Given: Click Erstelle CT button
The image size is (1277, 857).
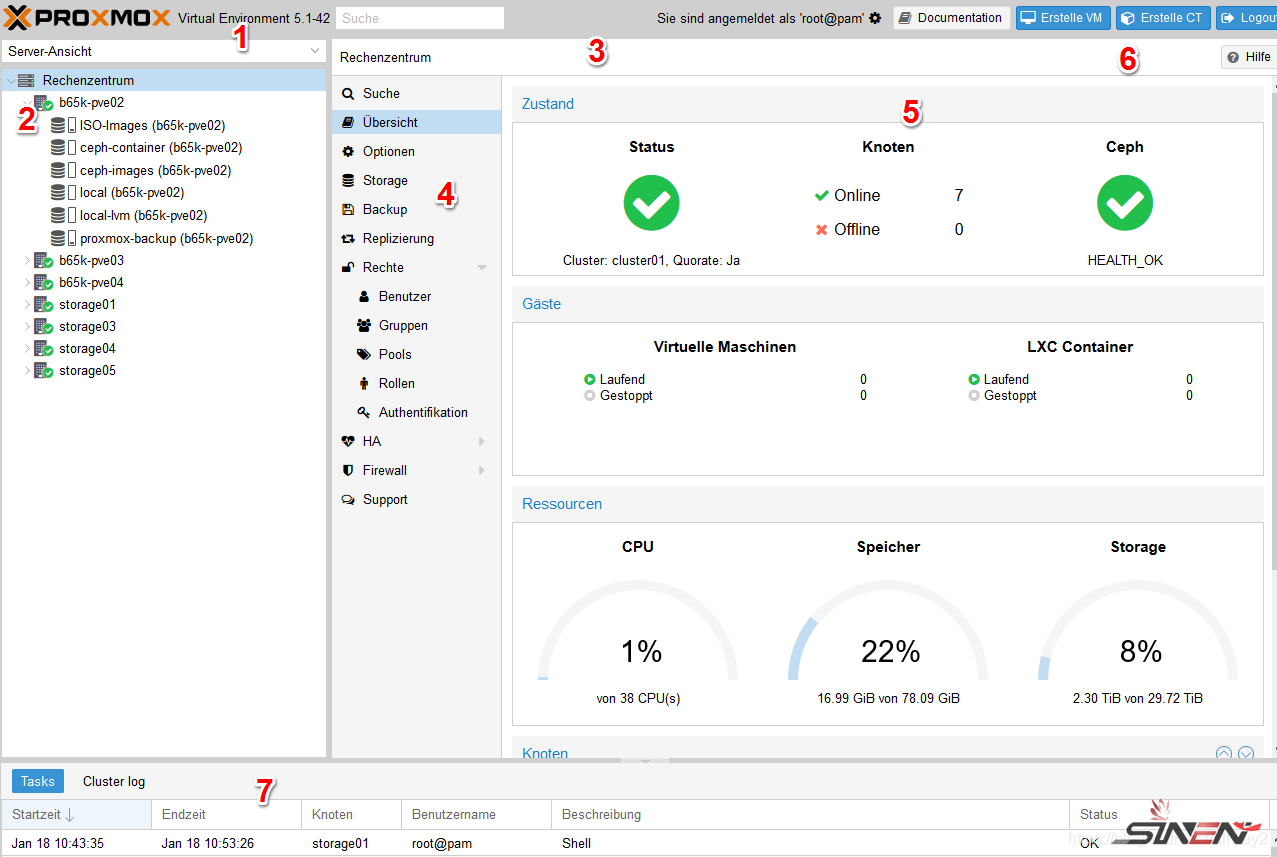Looking at the screenshot, I should click(x=1163, y=18).
